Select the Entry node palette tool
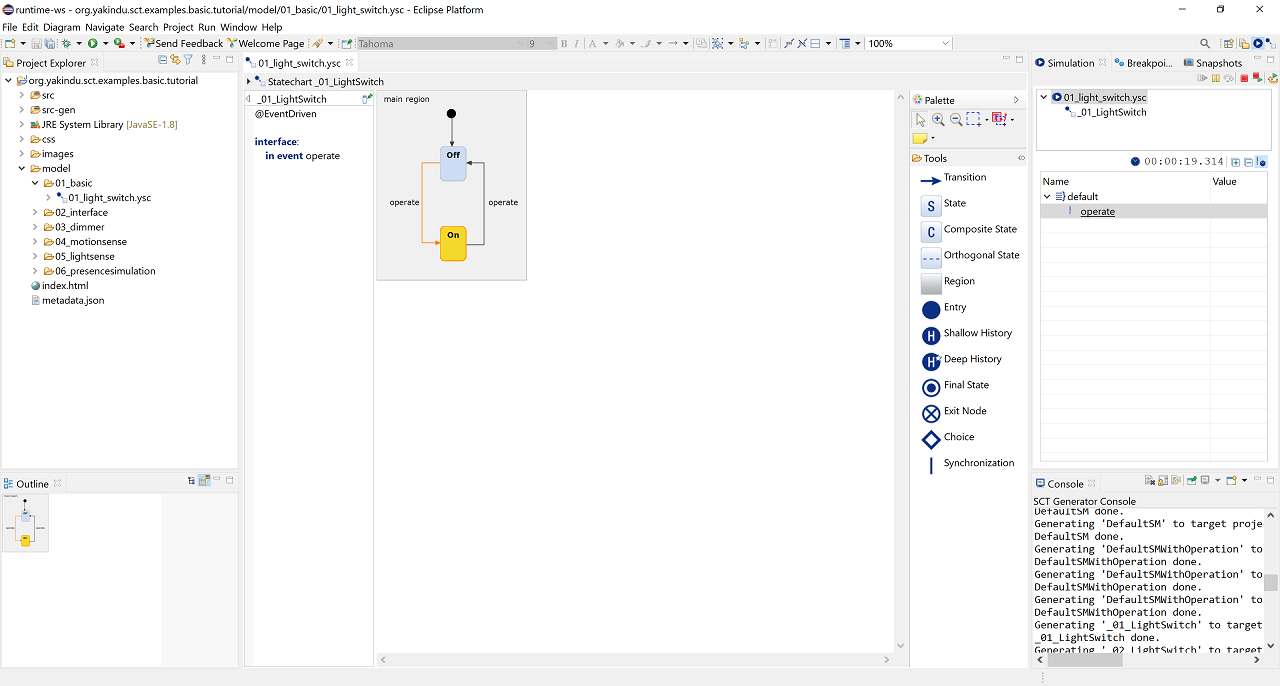The width and height of the screenshot is (1280, 686). click(943, 309)
